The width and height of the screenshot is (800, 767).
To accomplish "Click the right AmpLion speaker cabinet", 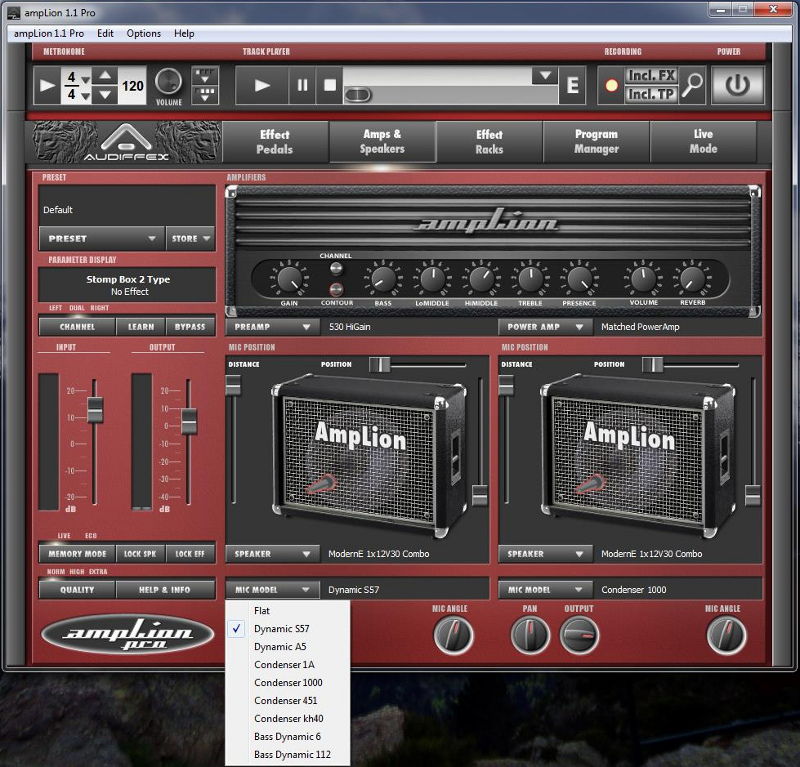I will 638,455.
